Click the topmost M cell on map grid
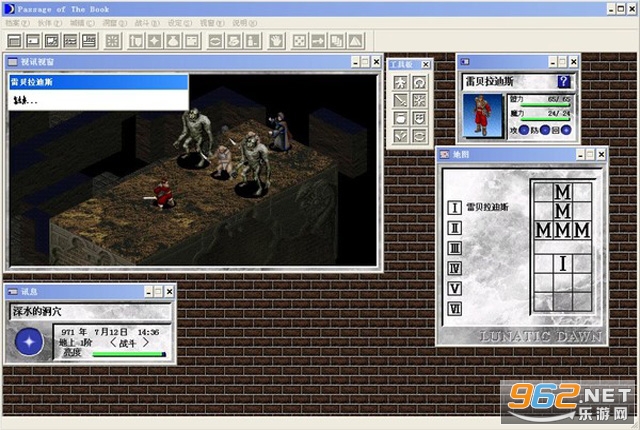The image size is (640, 430). coord(562,192)
